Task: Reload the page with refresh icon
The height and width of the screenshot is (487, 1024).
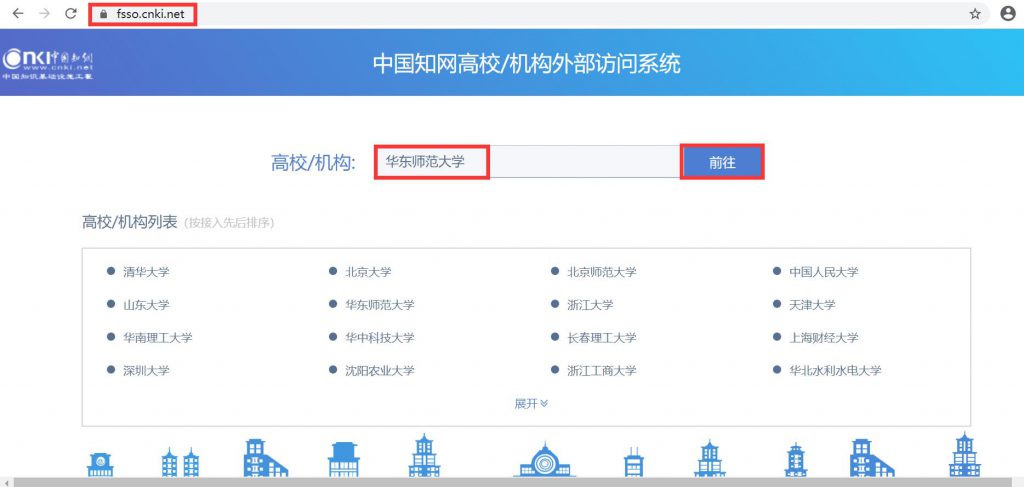Action: click(71, 14)
